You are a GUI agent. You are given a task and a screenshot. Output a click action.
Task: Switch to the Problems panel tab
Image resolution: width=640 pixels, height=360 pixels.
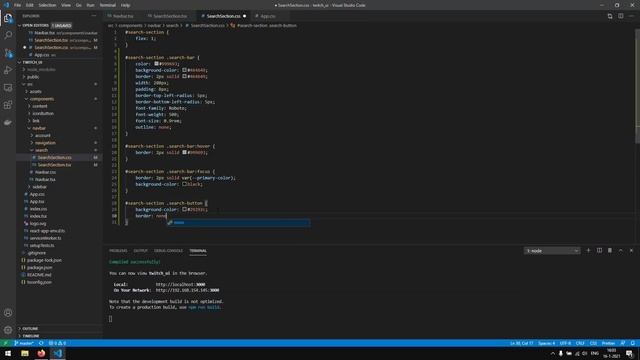click(x=118, y=251)
